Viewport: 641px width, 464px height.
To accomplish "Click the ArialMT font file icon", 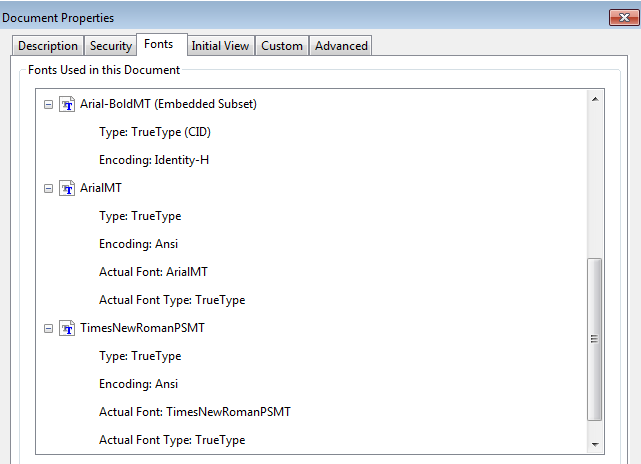I will tap(67, 188).
